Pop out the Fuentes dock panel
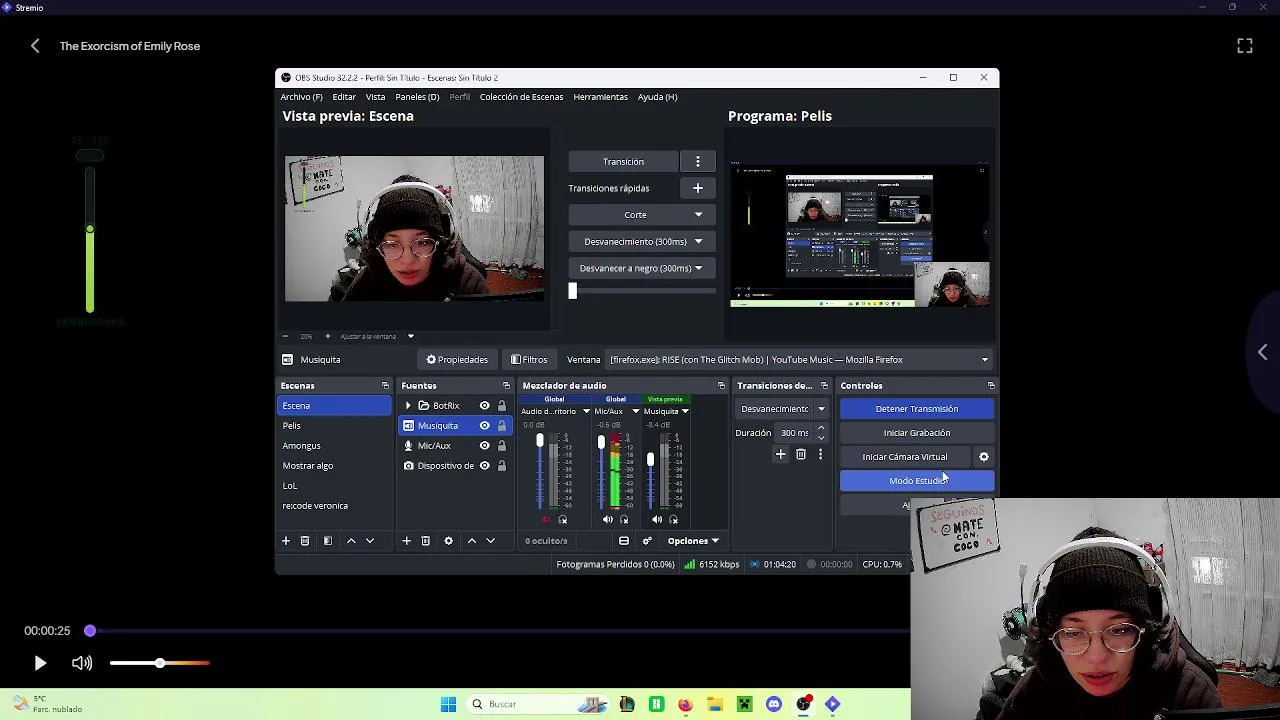Screen dimensions: 1280x720 pyautogui.click(x=506, y=386)
